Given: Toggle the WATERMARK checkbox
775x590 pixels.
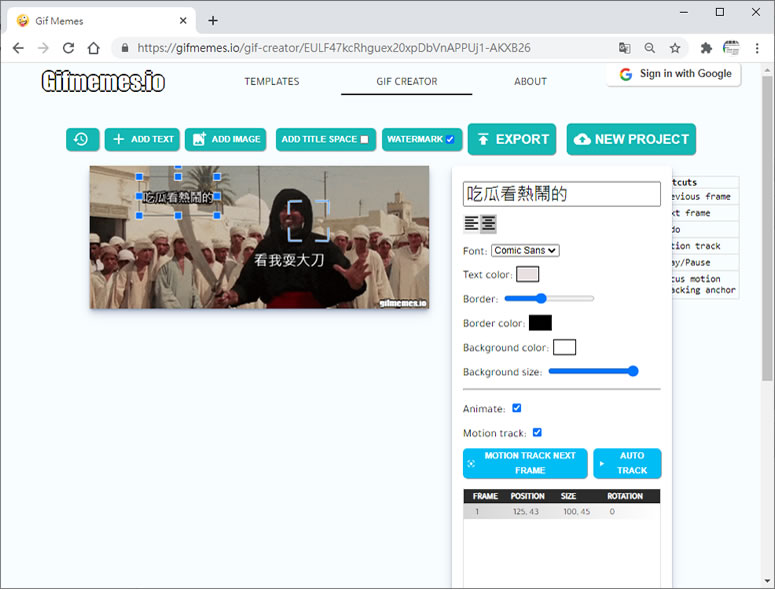Looking at the screenshot, I should 449,139.
